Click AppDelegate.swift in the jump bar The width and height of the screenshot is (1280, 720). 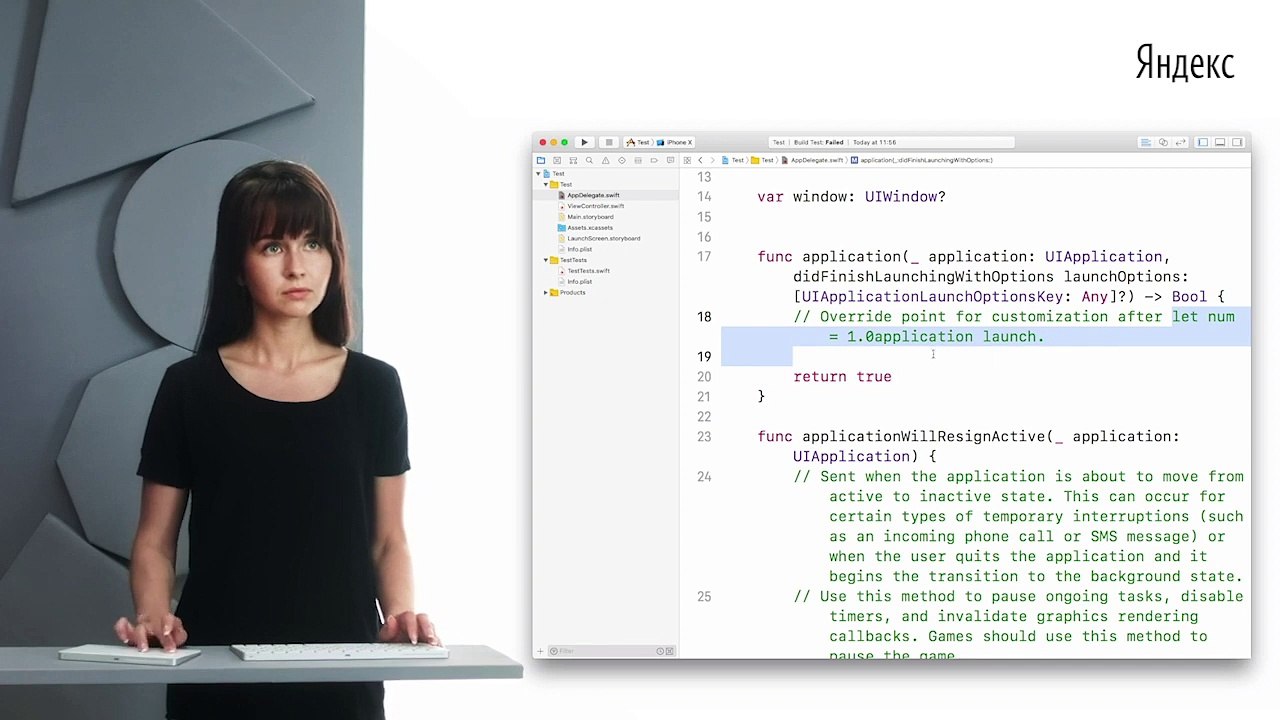point(814,160)
